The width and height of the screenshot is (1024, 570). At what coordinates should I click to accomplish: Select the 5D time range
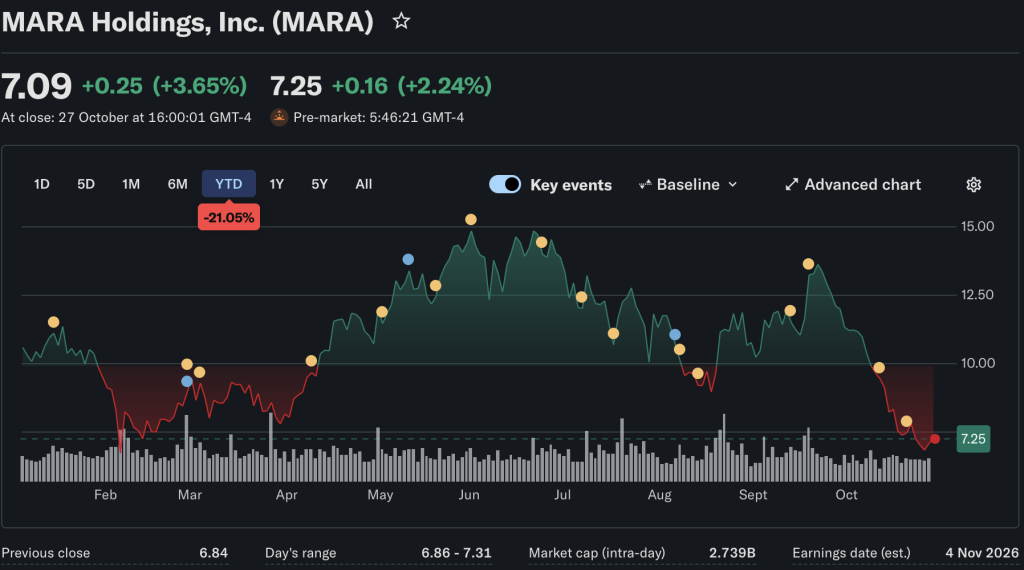[x=86, y=184]
